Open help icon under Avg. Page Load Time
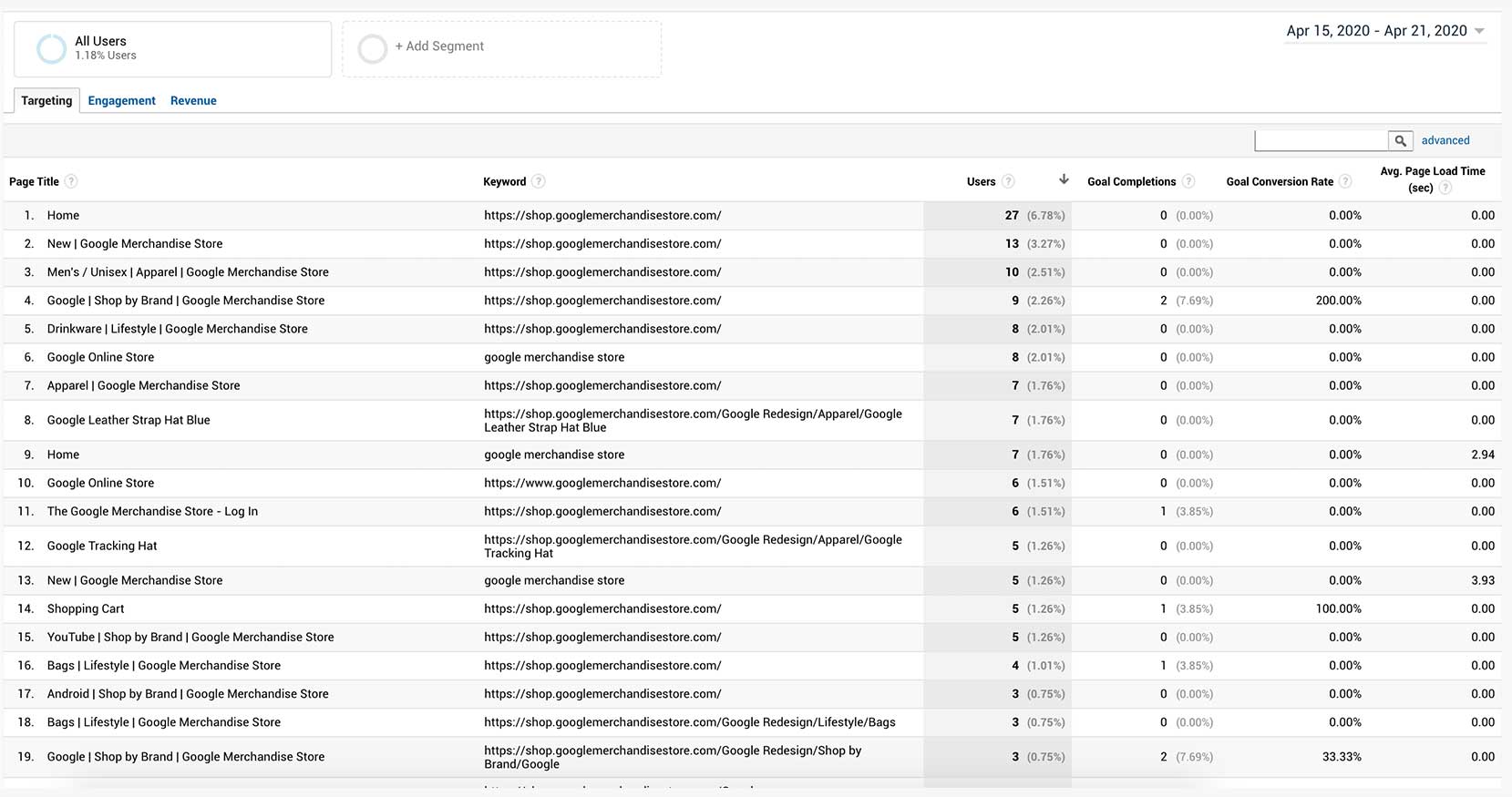This screenshot has width=1512, height=797. 1445,188
